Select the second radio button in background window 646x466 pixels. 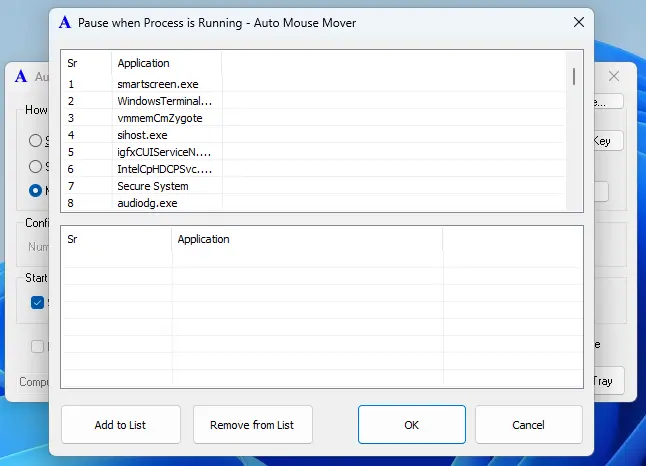point(35,166)
